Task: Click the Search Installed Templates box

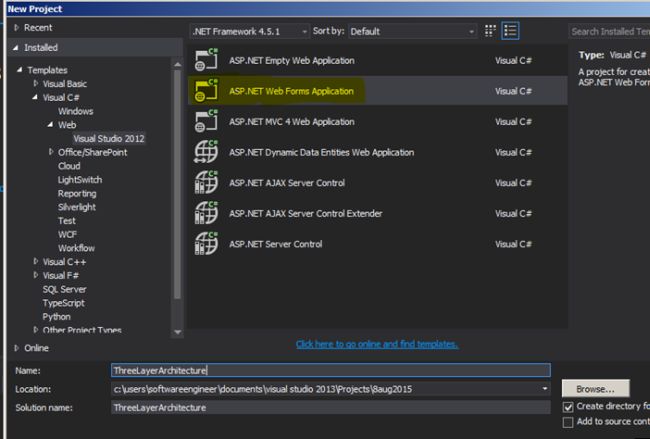Action: [x=609, y=32]
